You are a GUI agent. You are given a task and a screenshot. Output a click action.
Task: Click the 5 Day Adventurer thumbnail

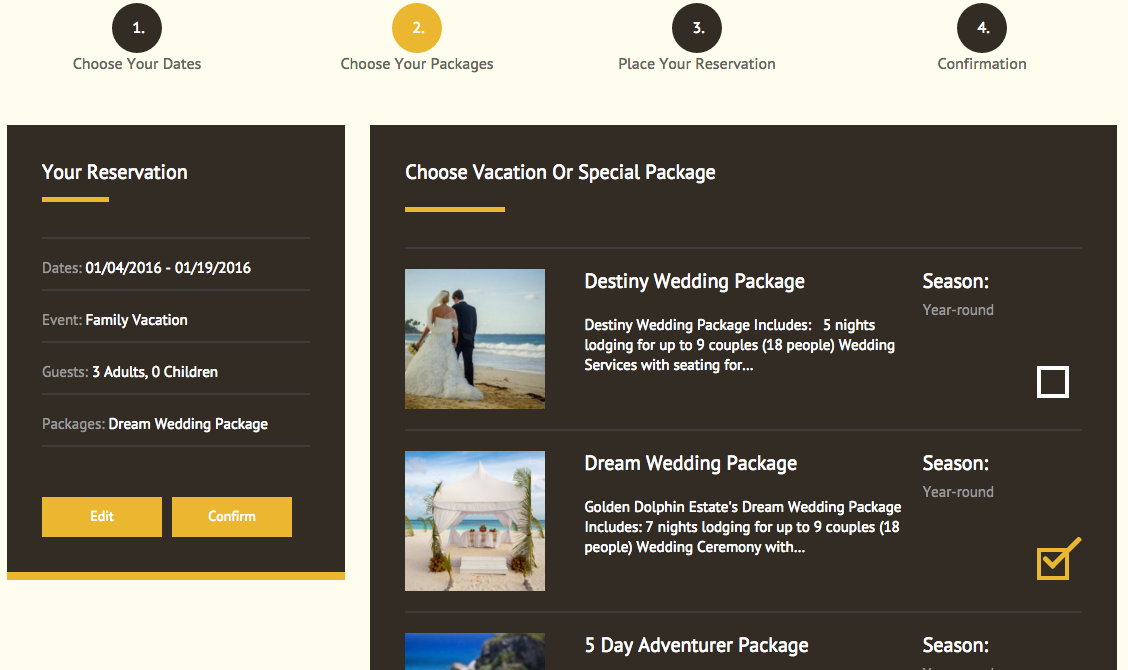click(475, 652)
